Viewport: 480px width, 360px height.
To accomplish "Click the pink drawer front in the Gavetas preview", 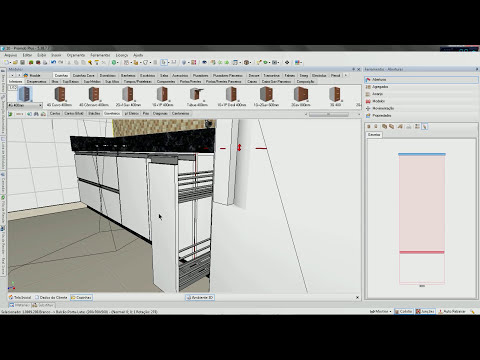I will [422, 203].
